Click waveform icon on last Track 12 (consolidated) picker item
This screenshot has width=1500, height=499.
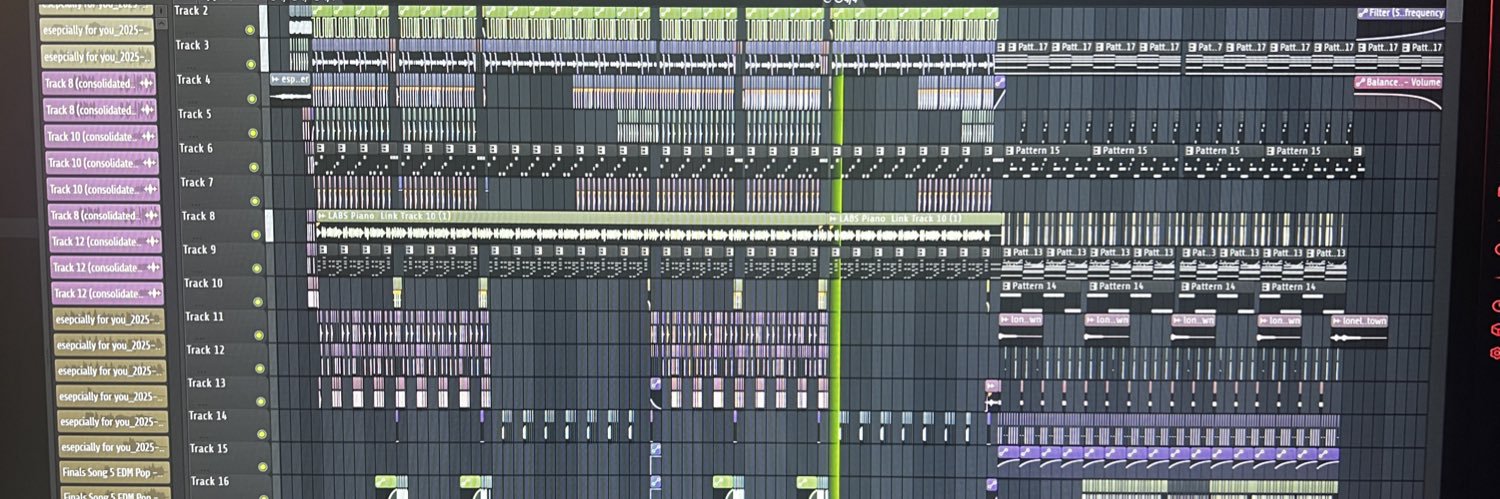[154, 294]
